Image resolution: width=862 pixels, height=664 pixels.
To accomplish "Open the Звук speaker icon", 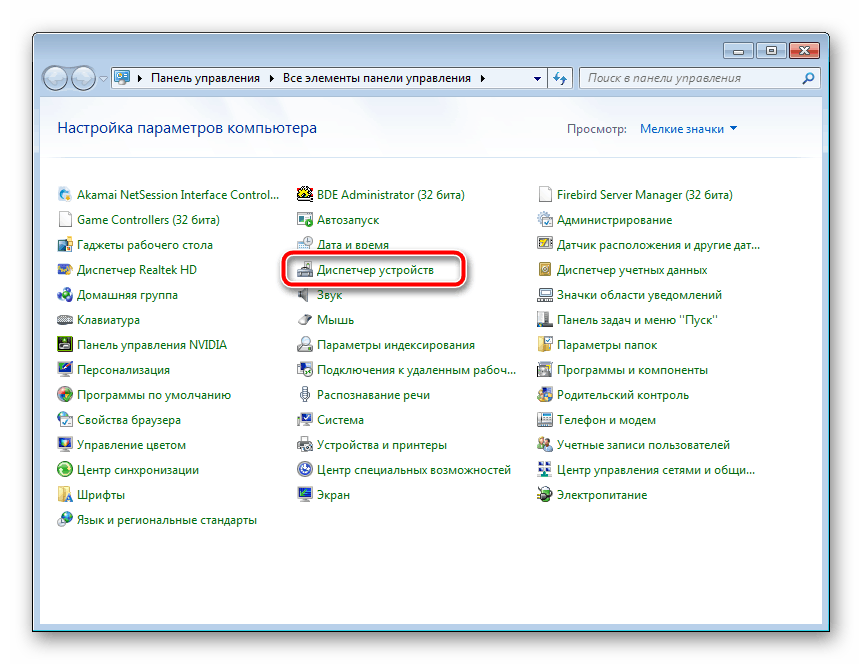I will [x=305, y=295].
